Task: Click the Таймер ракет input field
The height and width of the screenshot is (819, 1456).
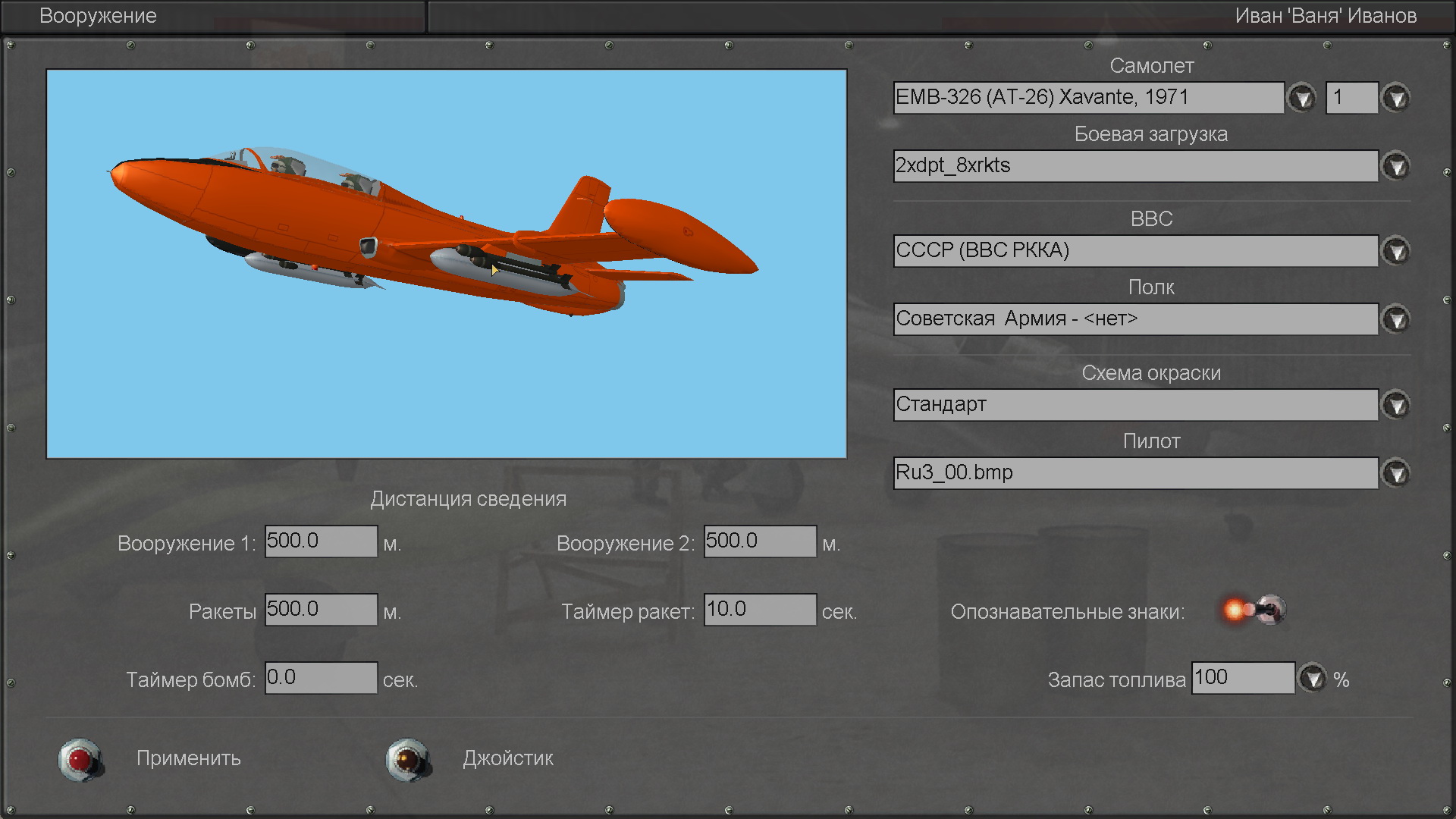Action: click(x=760, y=610)
